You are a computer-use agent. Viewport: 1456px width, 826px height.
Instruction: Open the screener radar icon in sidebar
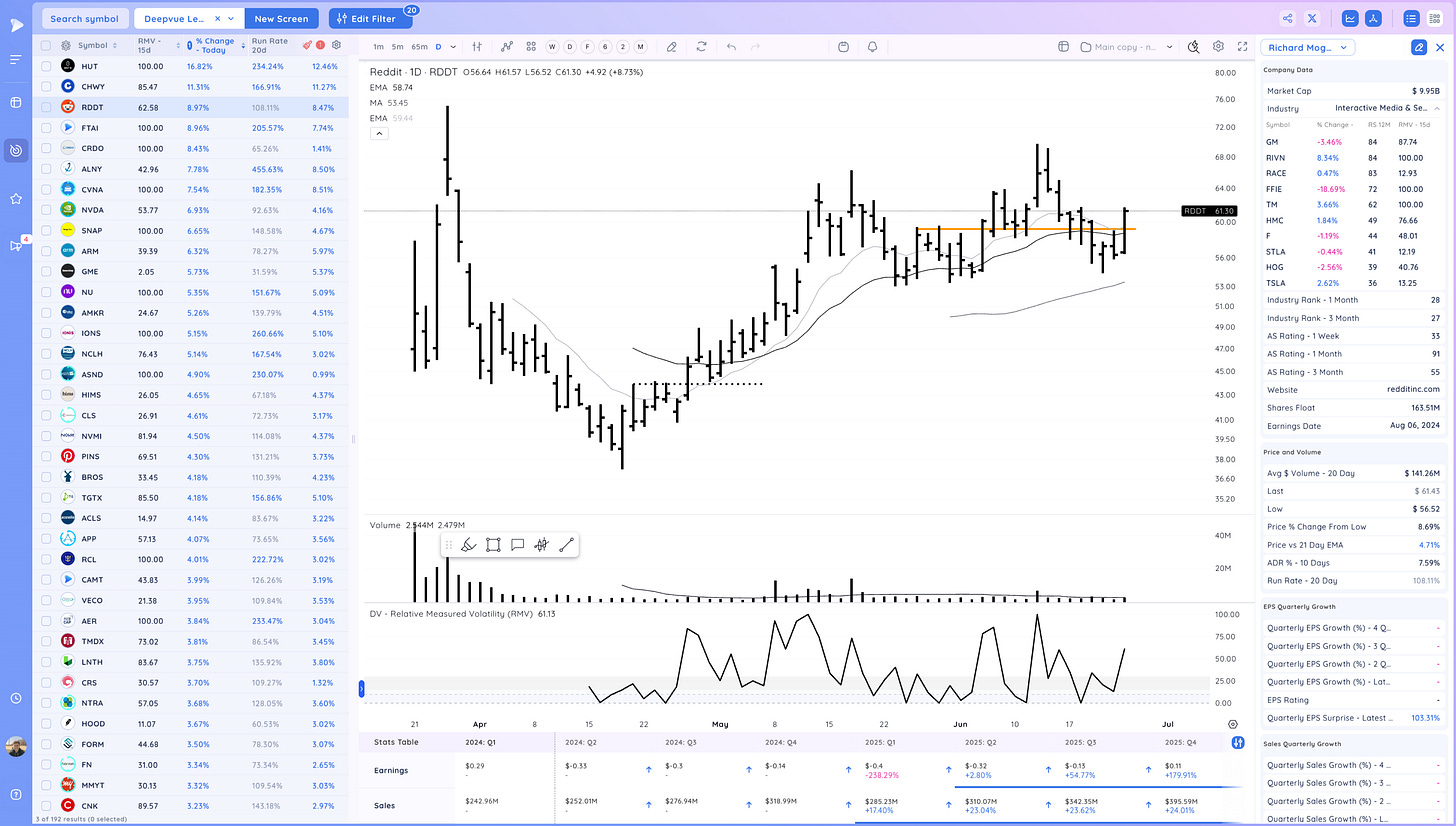[16, 151]
